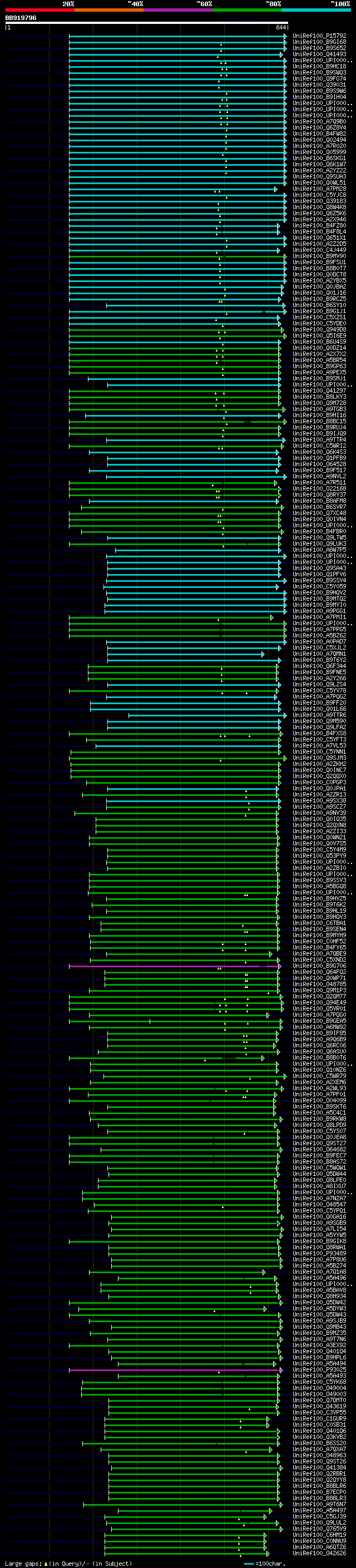Select hit label UniRef100_B4FBR0
This screenshot has height=1568, width=356.
point(319,531)
